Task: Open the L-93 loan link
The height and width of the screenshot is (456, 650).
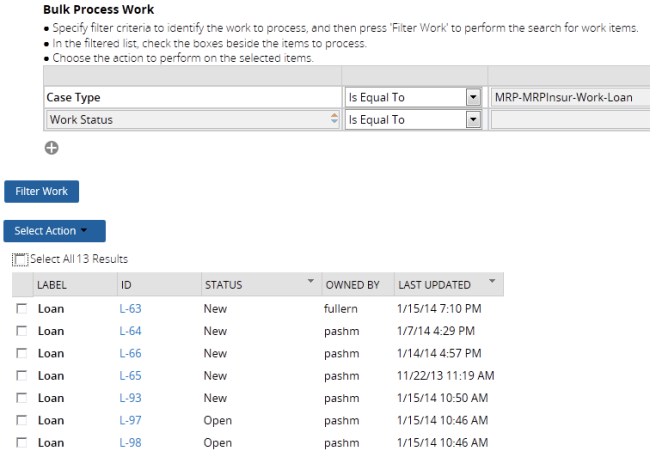Action: 130,398
